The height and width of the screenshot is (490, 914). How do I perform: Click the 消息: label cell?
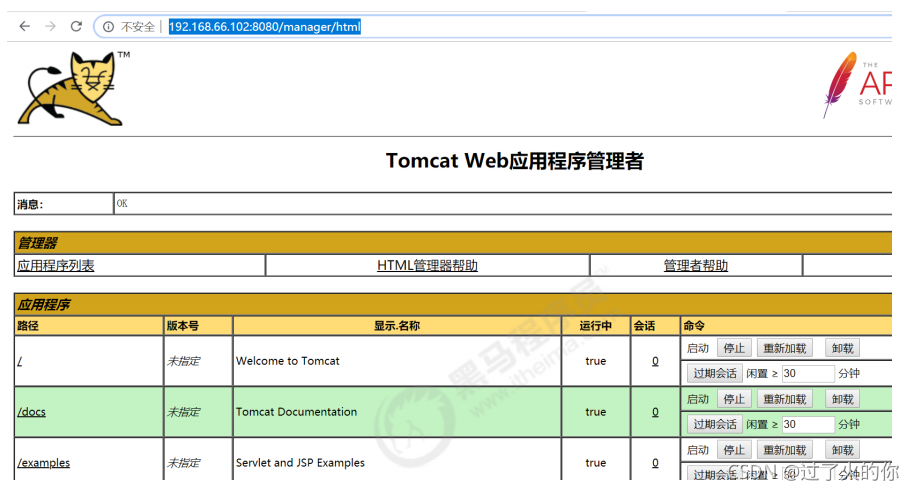pos(64,204)
